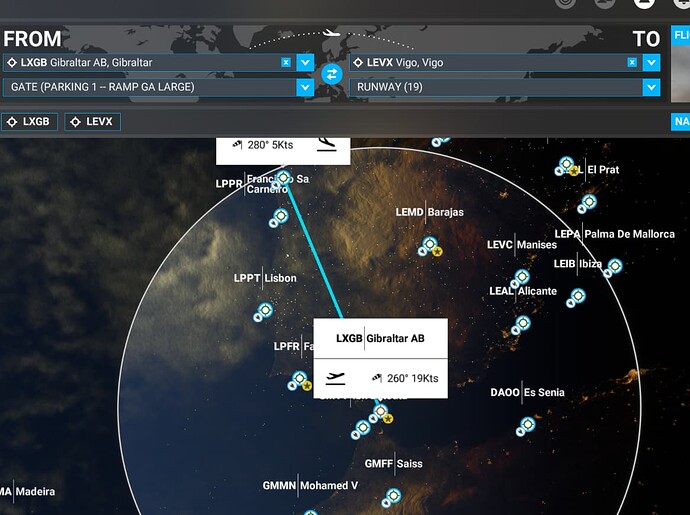Screen dimensions: 690x515
Task: Select the Saiss GMFF airport marker
Action: point(393,496)
